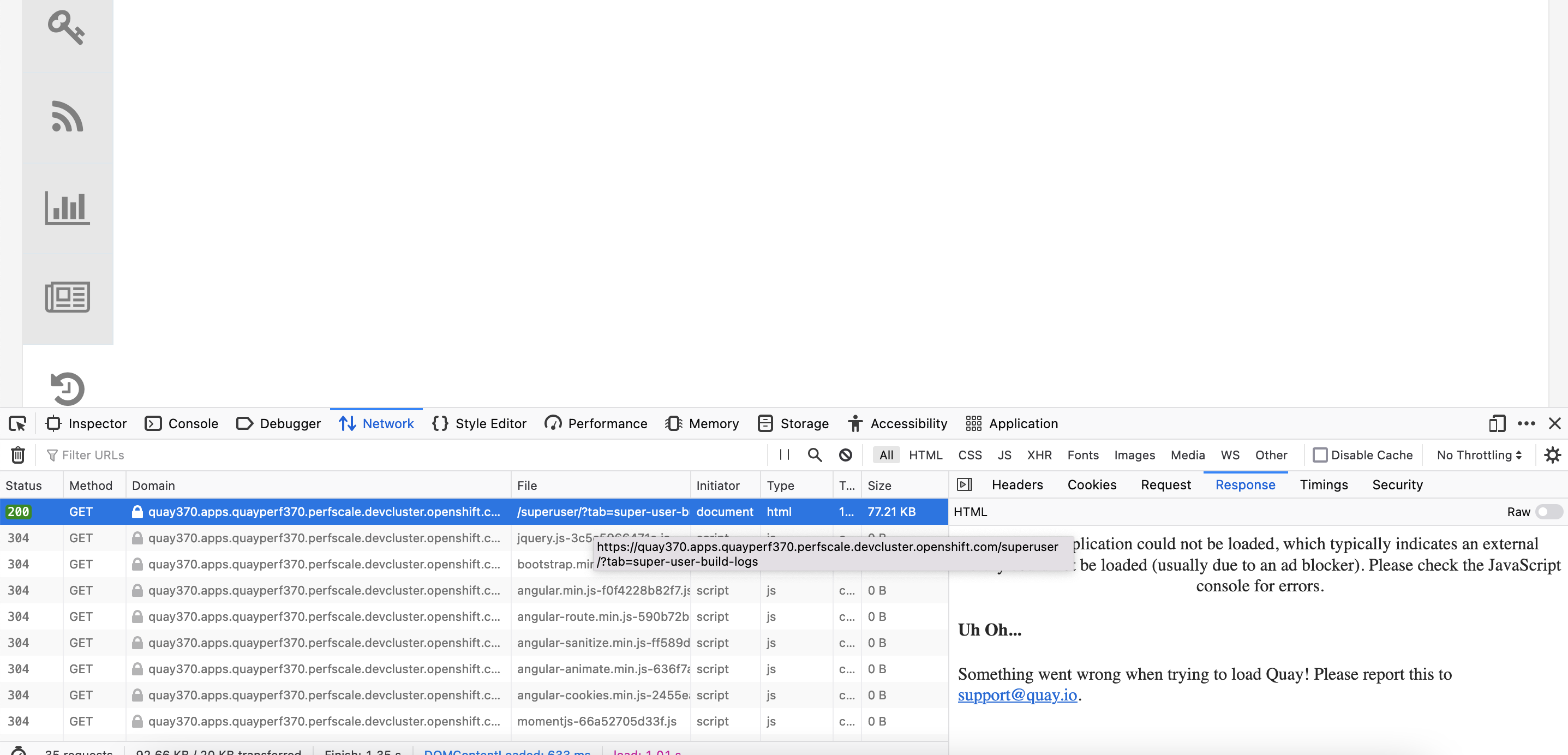
Task: Open devtools three-dot customize menu
Action: [1526, 423]
